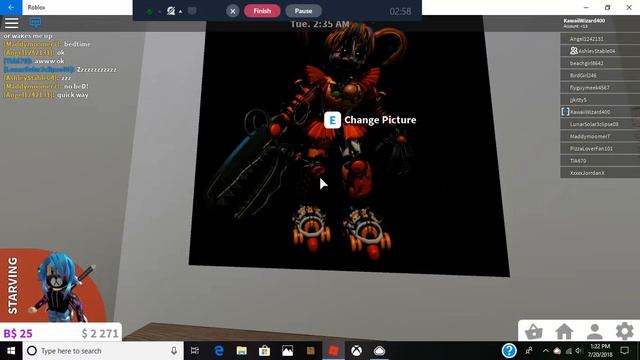Select player PizzaLoverFan101 in list

tap(600, 149)
